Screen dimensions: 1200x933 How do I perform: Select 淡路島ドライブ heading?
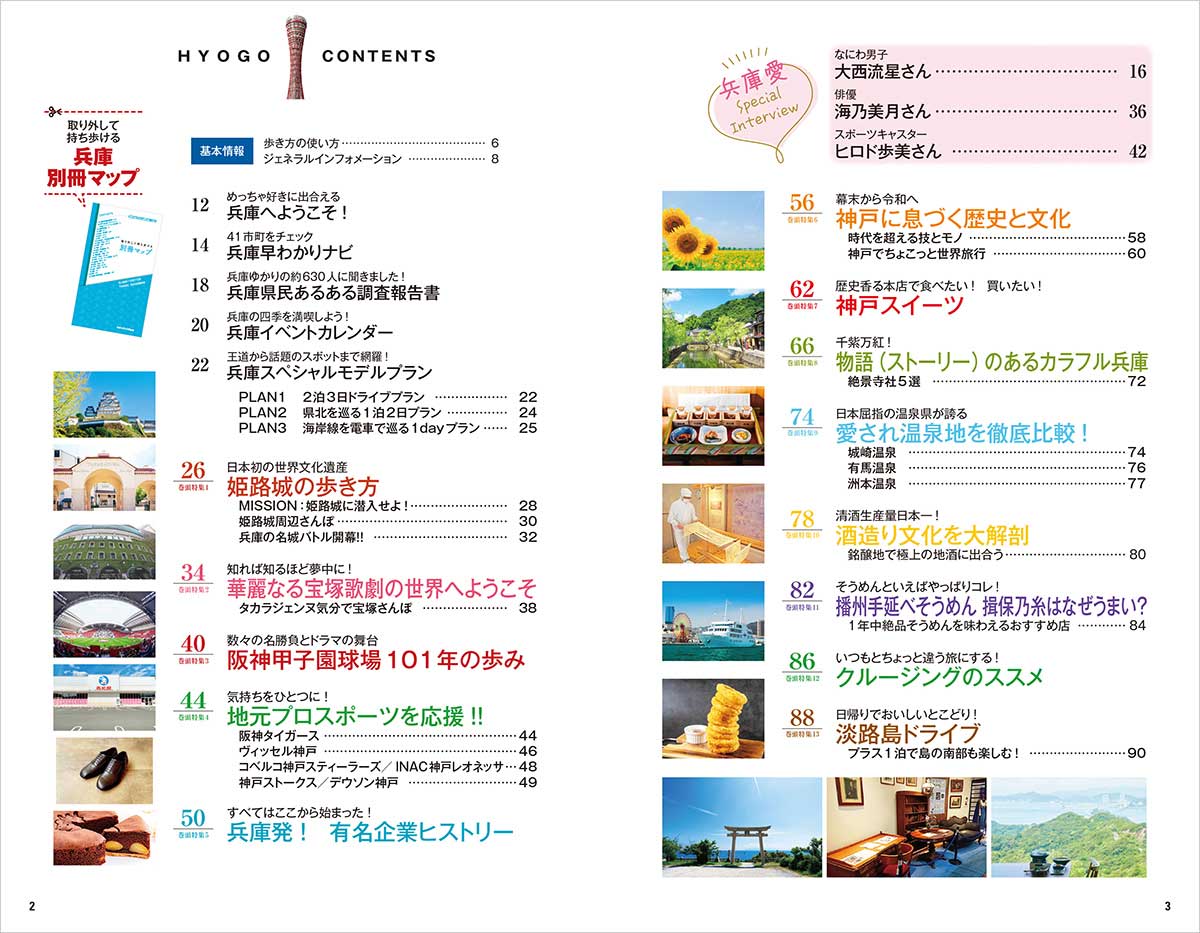[x=907, y=733]
